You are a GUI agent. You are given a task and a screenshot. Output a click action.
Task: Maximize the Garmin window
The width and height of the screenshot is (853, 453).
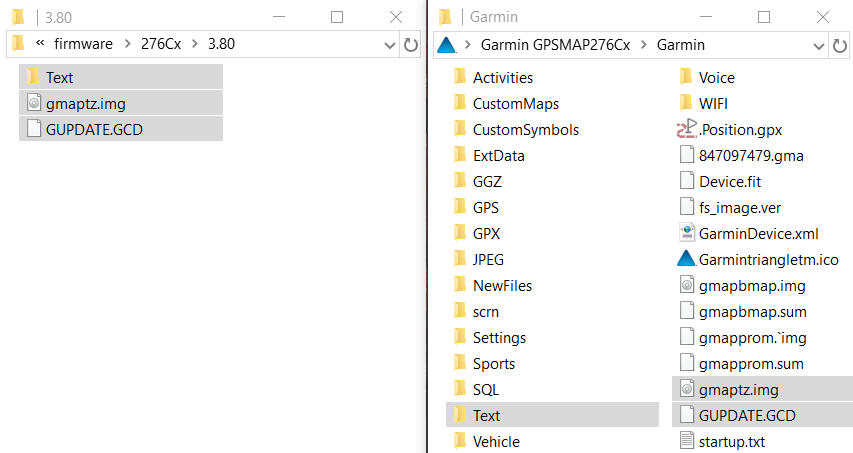(x=764, y=17)
